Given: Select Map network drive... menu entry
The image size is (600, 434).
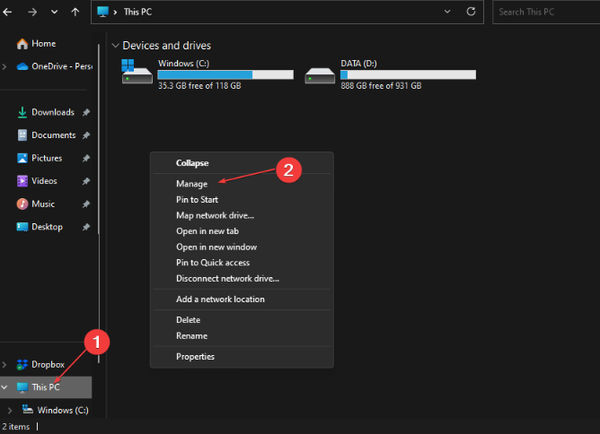Looking at the screenshot, I should coord(215,215).
